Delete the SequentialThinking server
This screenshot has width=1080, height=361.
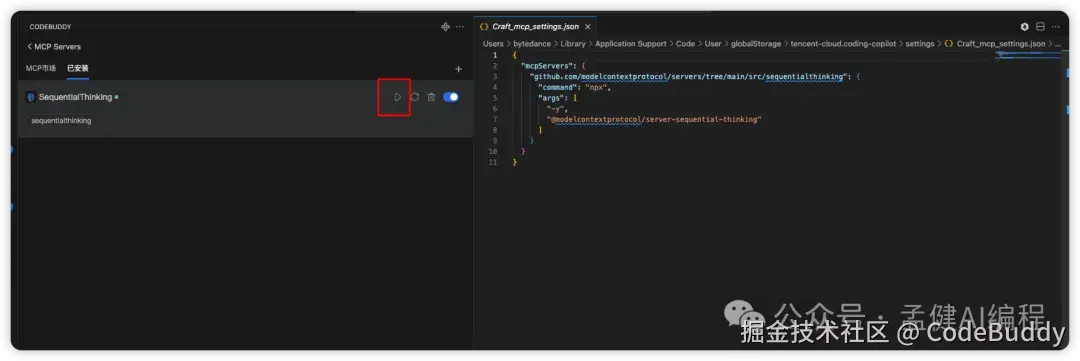click(431, 97)
